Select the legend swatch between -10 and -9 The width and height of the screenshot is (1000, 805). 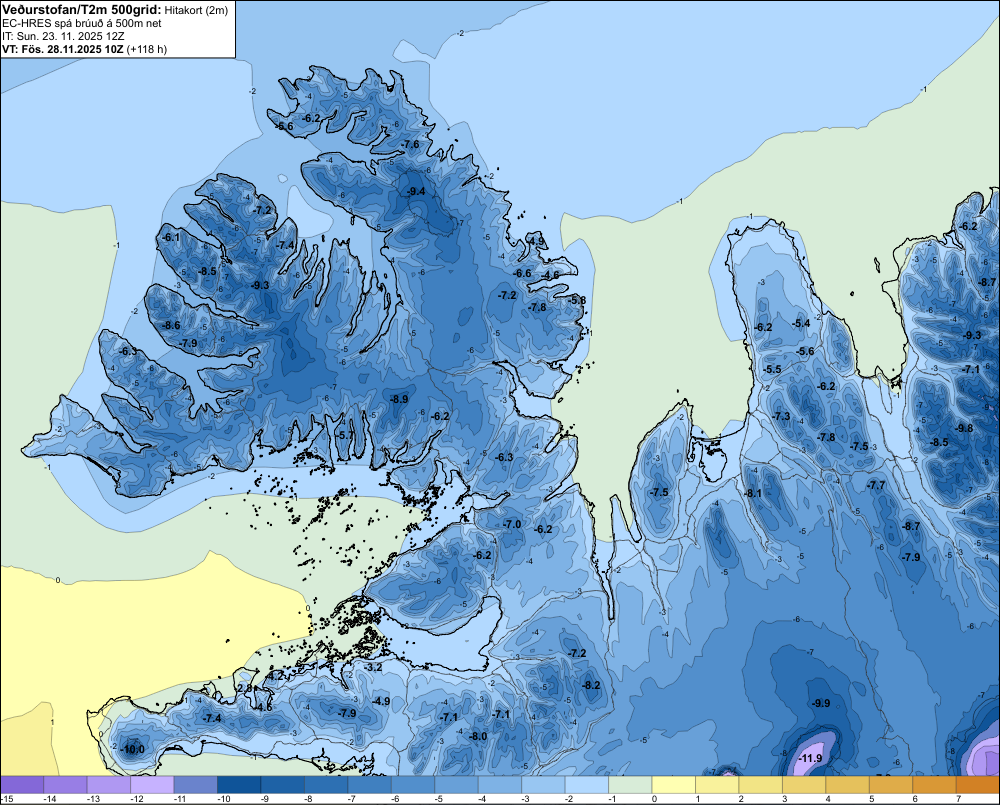tap(239, 785)
